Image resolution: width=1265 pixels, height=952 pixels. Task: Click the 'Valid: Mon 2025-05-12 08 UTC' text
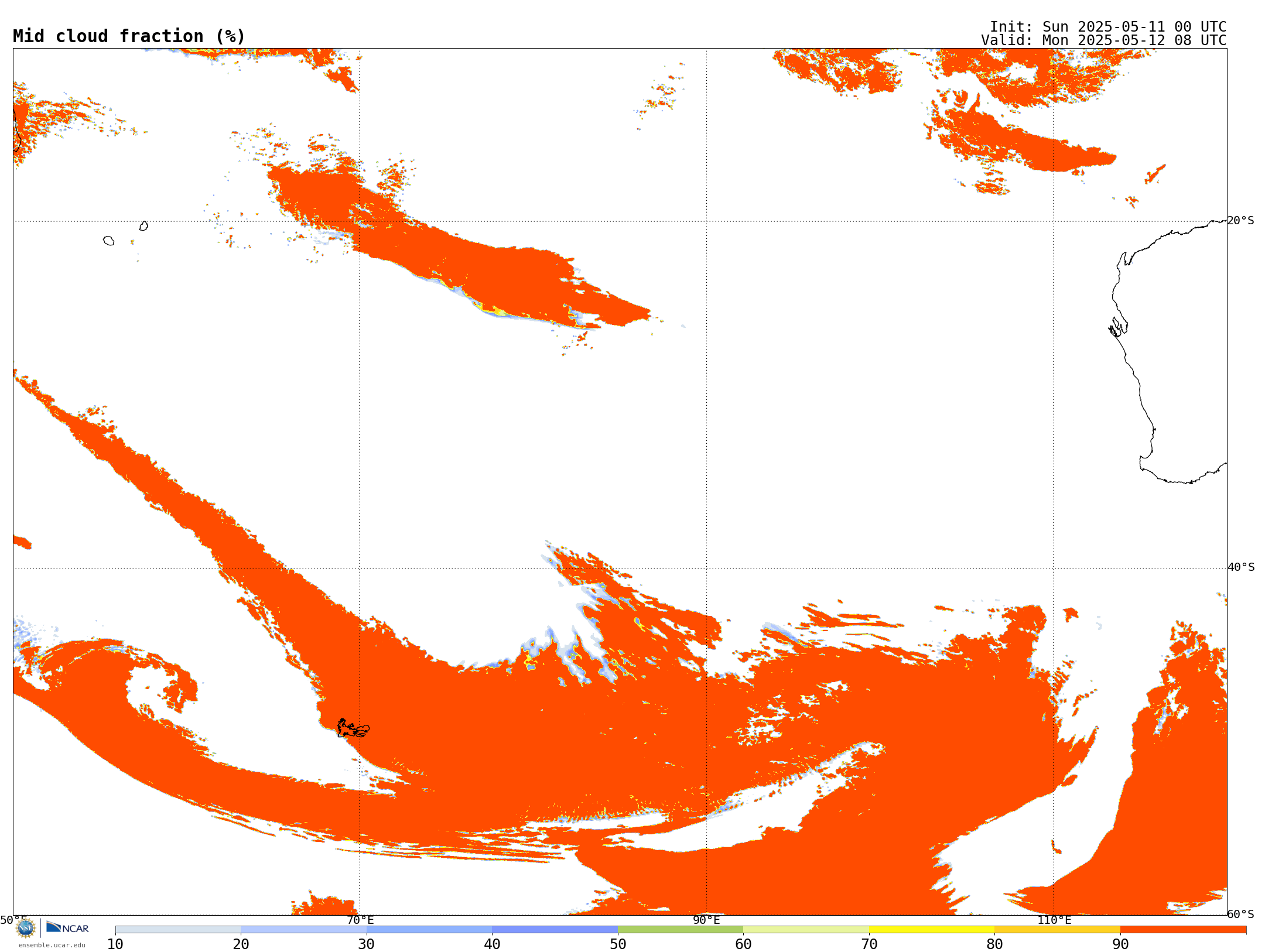pyautogui.click(x=1104, y=40)
